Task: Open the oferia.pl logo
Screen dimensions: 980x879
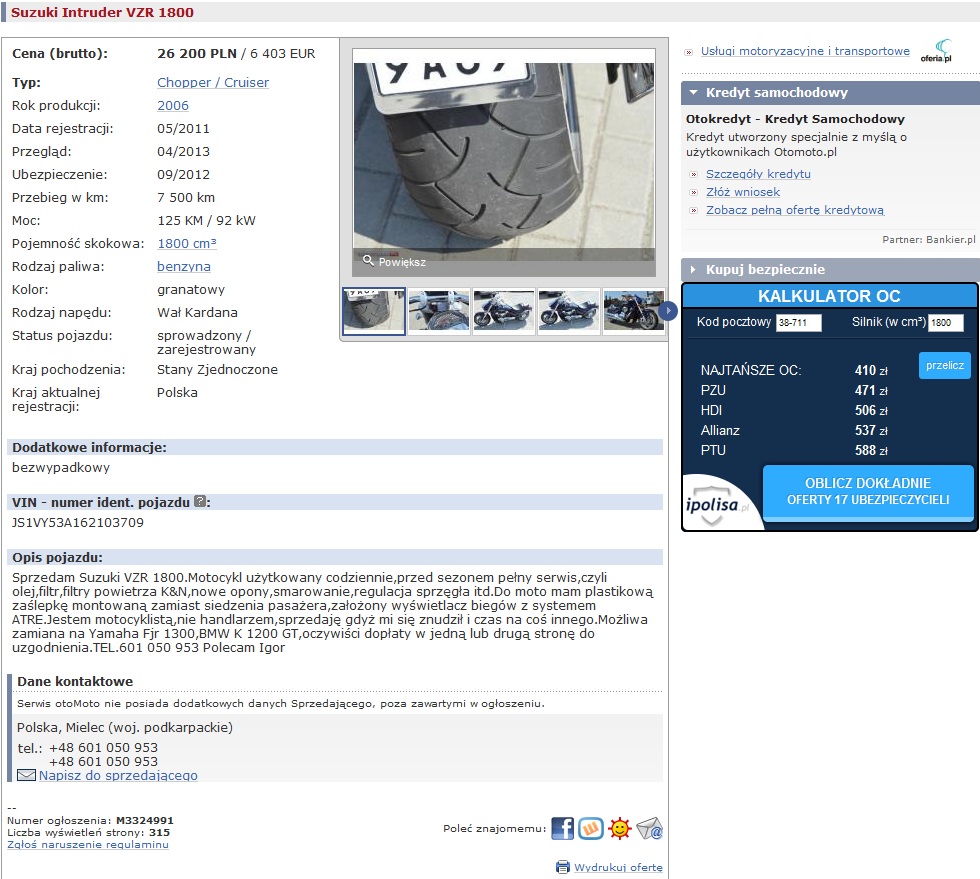Action: click(937, 51)
